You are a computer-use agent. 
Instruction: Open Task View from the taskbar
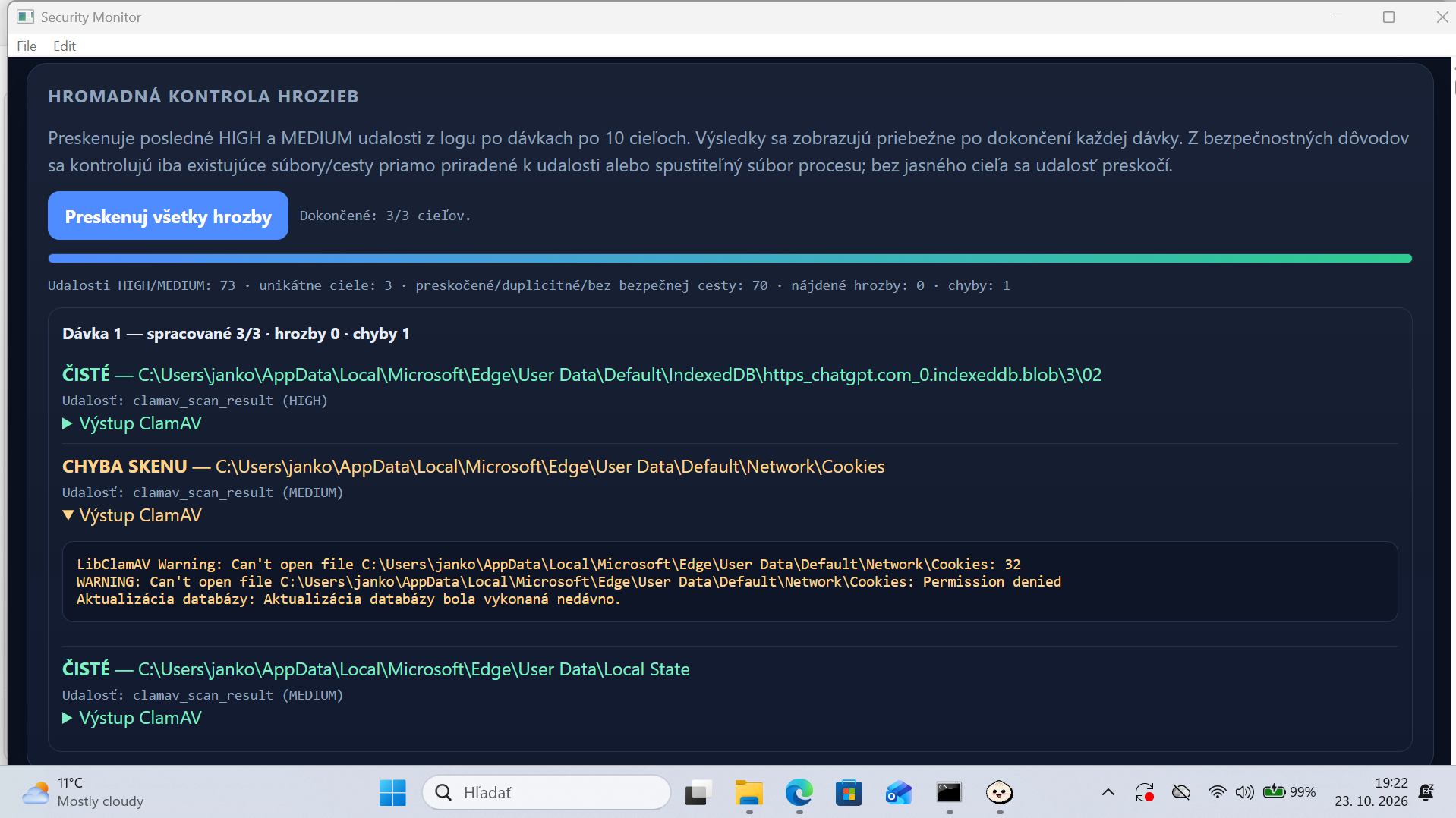point(698,793)
